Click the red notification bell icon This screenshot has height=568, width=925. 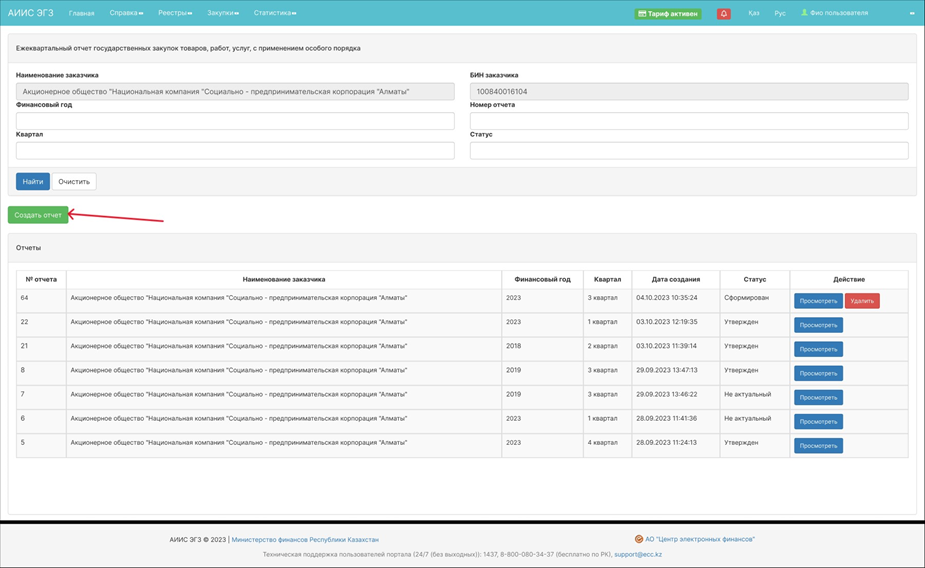coord(723,14)
